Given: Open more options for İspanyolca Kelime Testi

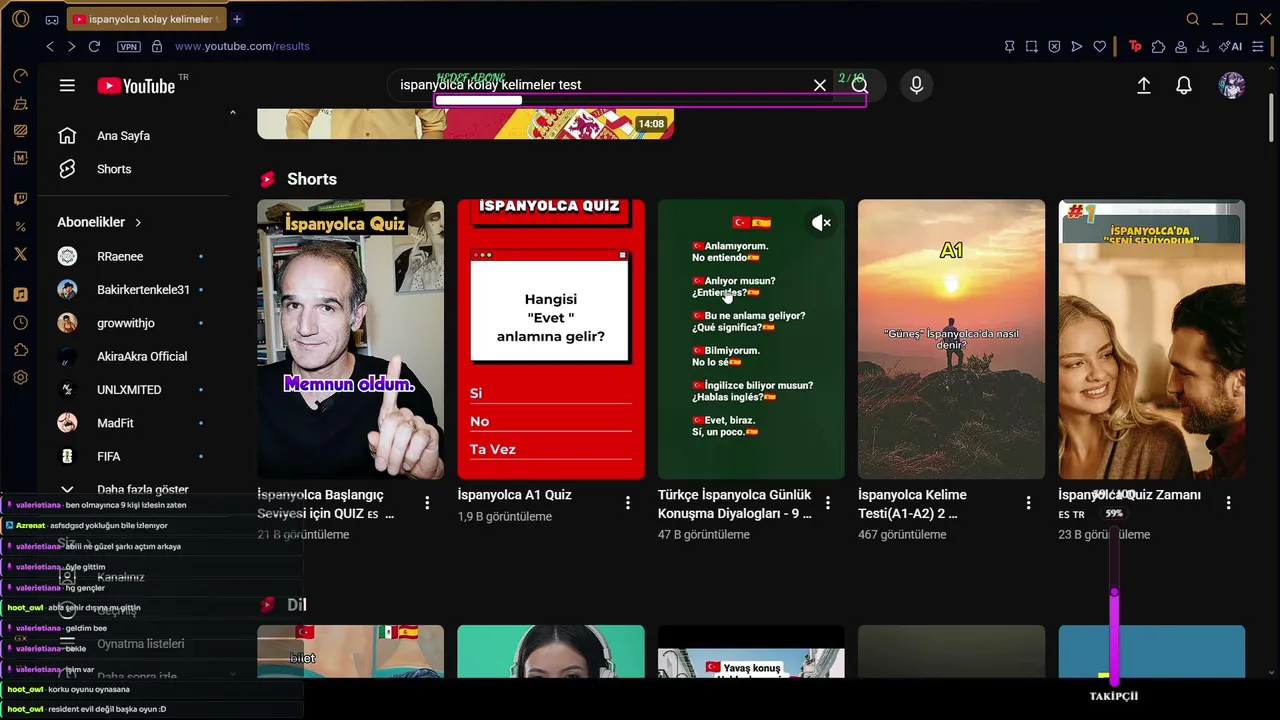Looking at the screenshot, I should point(1028,503).
